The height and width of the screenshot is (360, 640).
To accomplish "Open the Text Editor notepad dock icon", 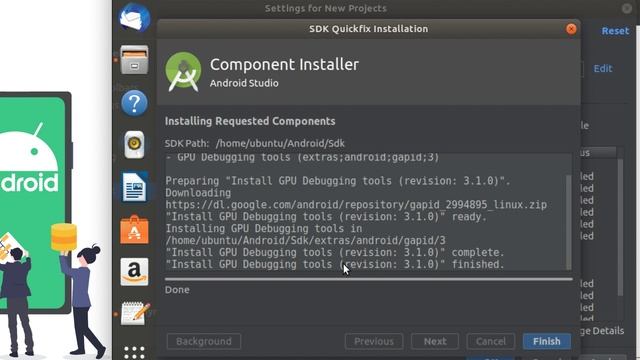I will point(135,313).
